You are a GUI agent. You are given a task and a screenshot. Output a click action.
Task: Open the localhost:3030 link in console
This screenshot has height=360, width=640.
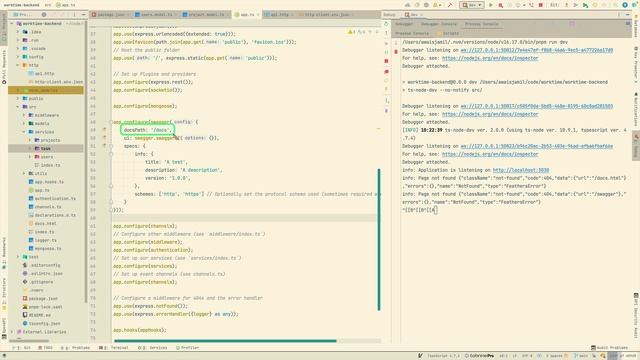click(521, 170)
